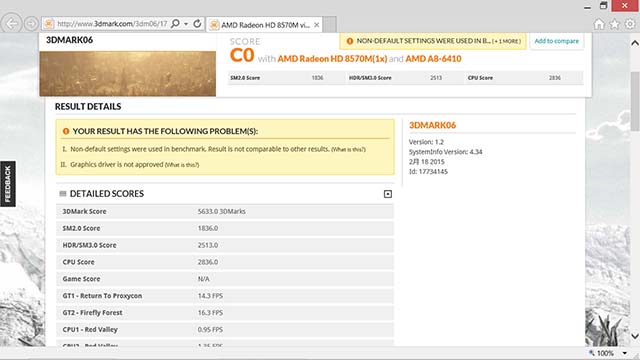Open the Feedback side tab

coord(8,184)
